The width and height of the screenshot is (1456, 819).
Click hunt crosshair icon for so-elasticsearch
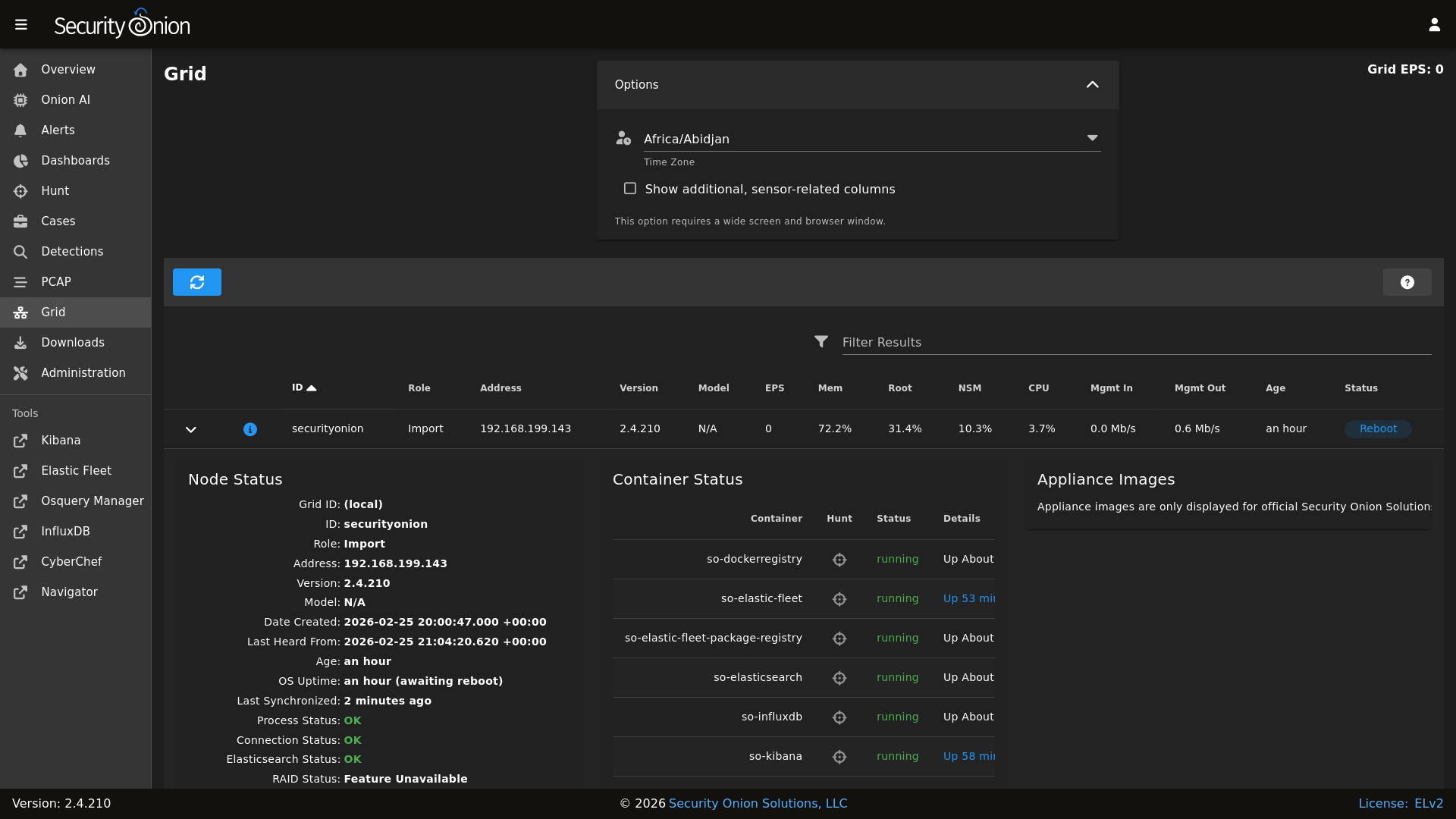(x=839, y=678)
